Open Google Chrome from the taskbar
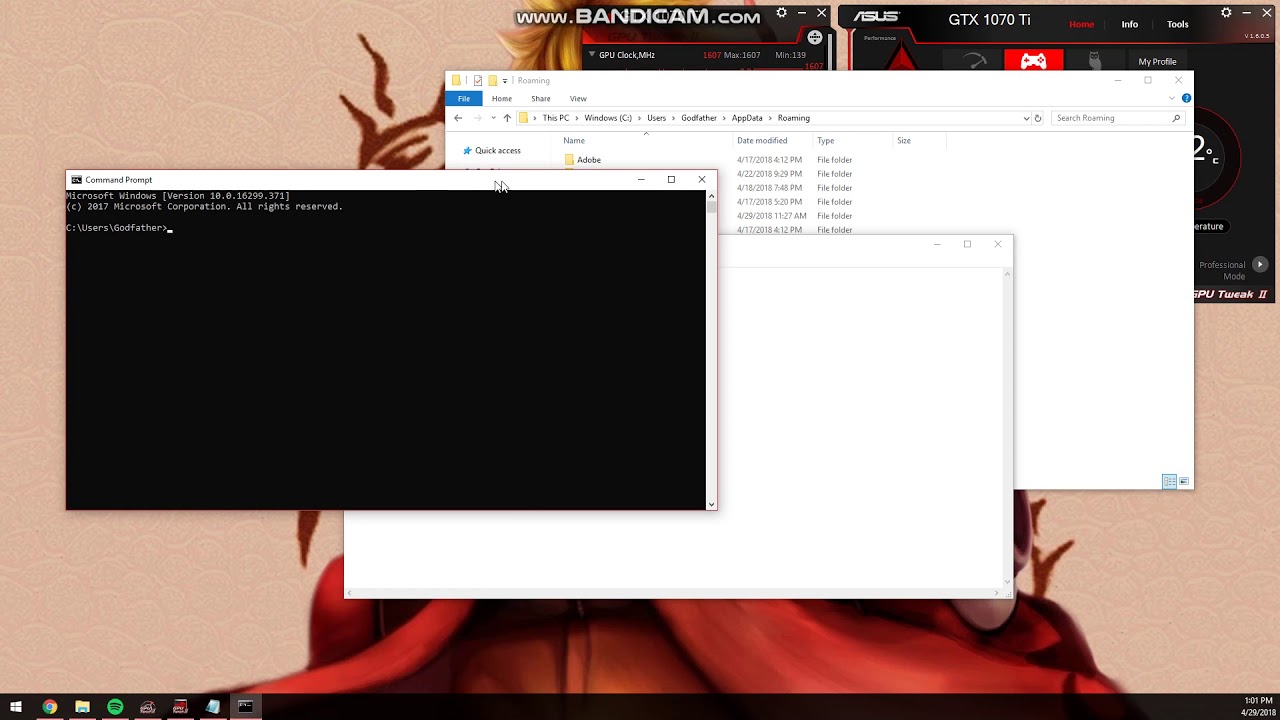 (49, 707)
